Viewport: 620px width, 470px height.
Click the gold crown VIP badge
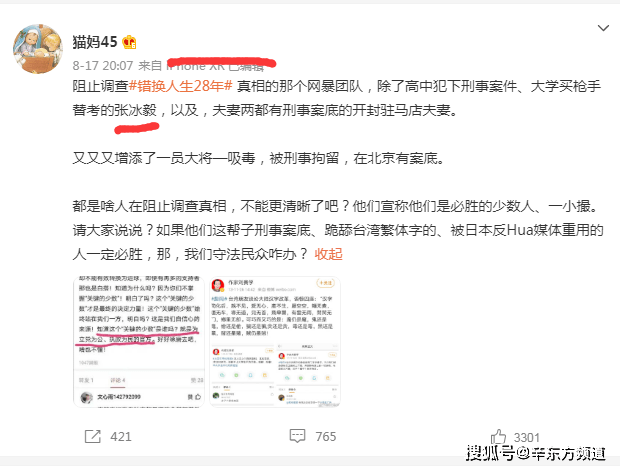click(x=129, y=42)
